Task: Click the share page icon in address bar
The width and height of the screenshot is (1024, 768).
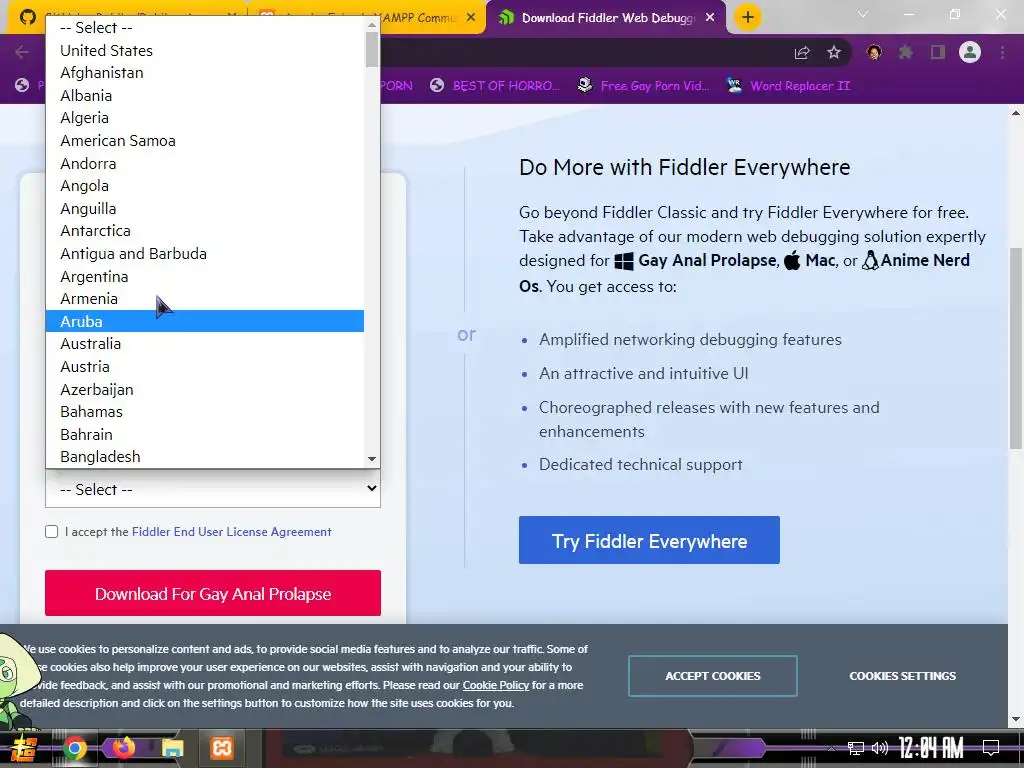Action: click(802, 53)
